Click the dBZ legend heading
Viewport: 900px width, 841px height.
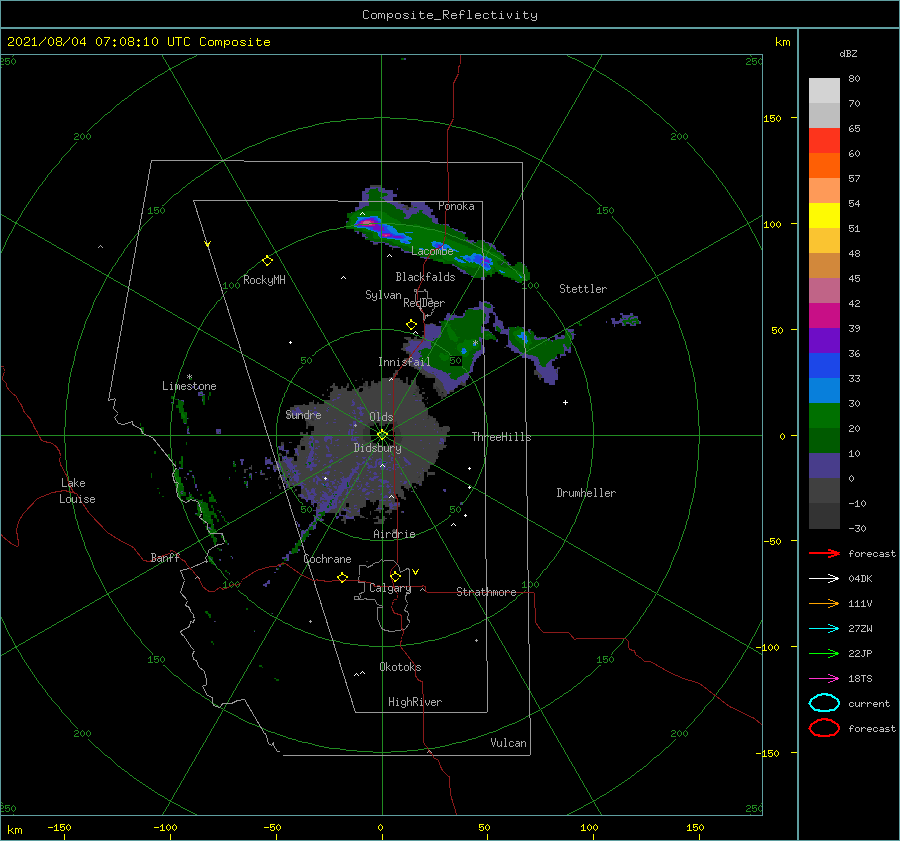[x=848, y=53]
